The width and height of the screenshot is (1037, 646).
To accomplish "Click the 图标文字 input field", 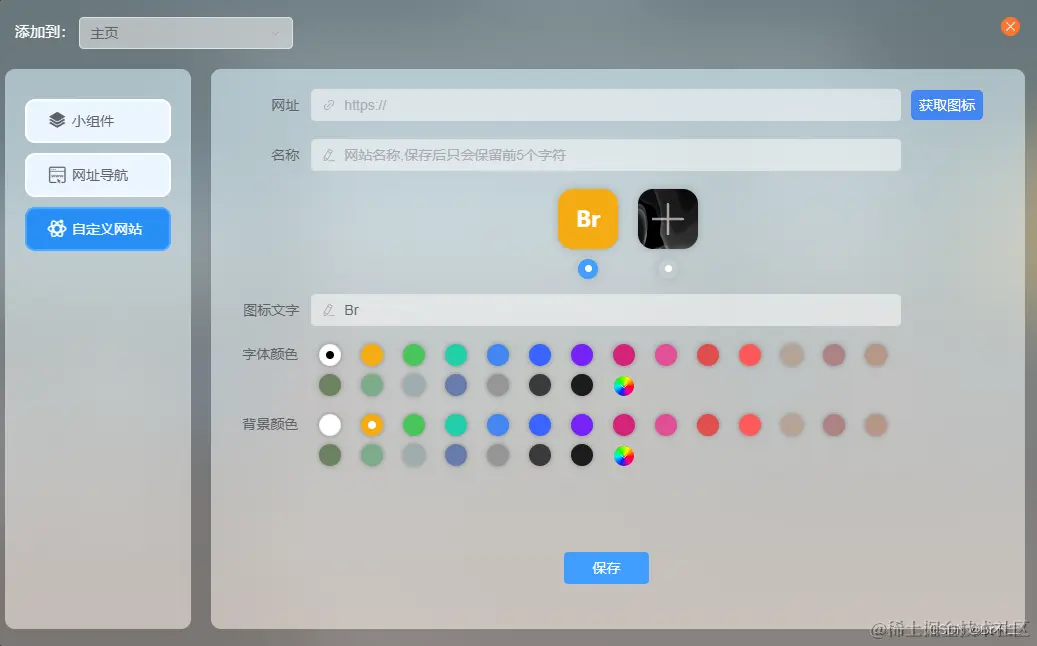I will click(606, 310).
